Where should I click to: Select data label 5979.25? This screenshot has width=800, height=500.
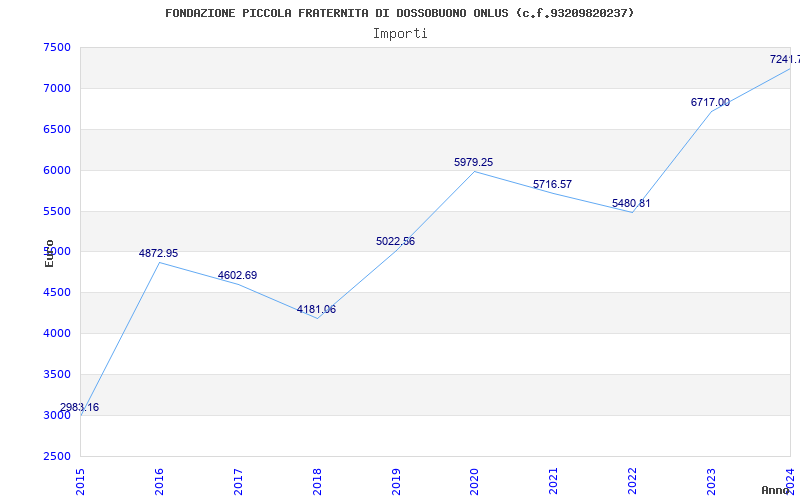[473, 162]
